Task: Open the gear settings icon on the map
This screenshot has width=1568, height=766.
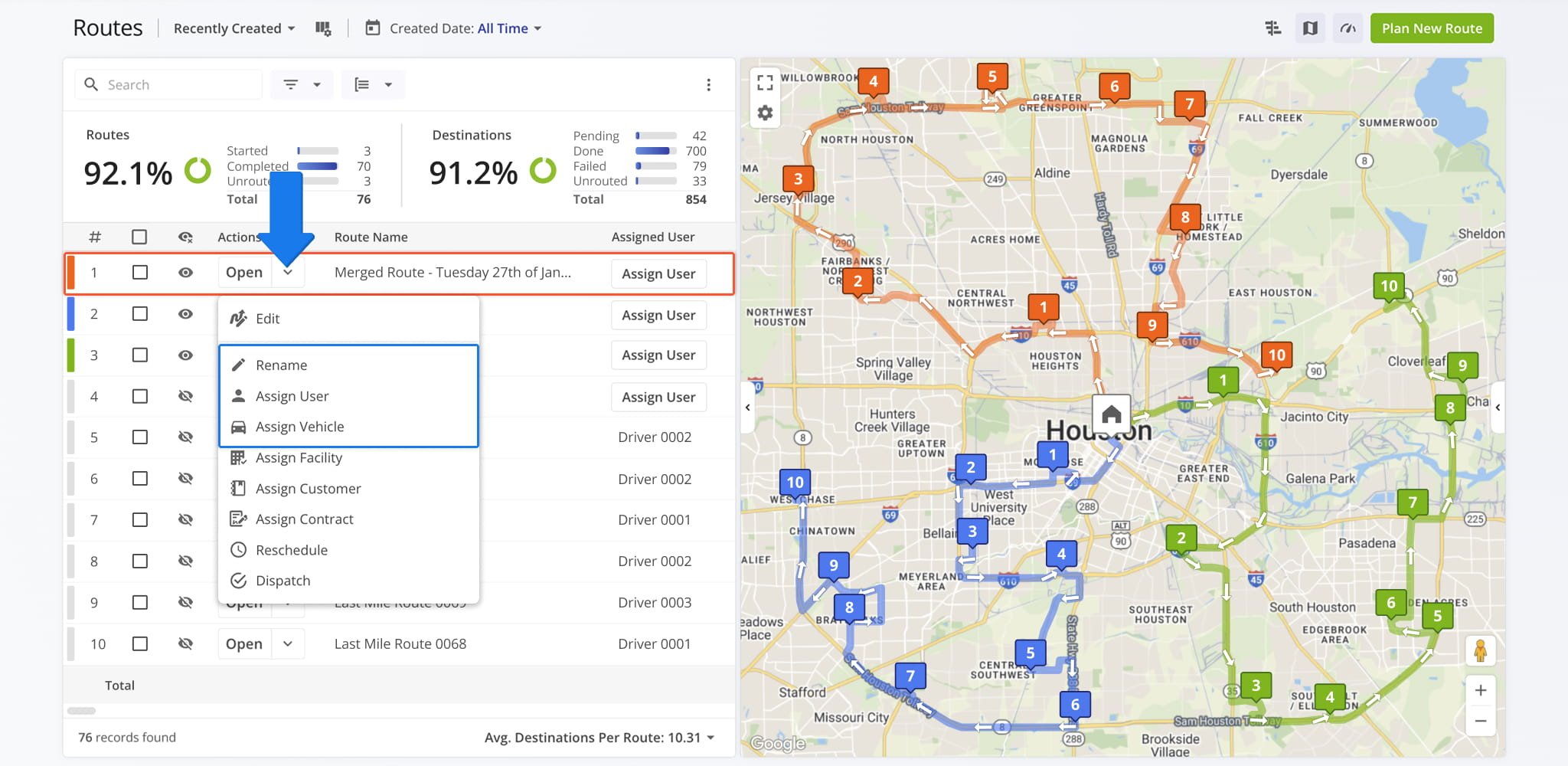Action: [x=765, y=112]
